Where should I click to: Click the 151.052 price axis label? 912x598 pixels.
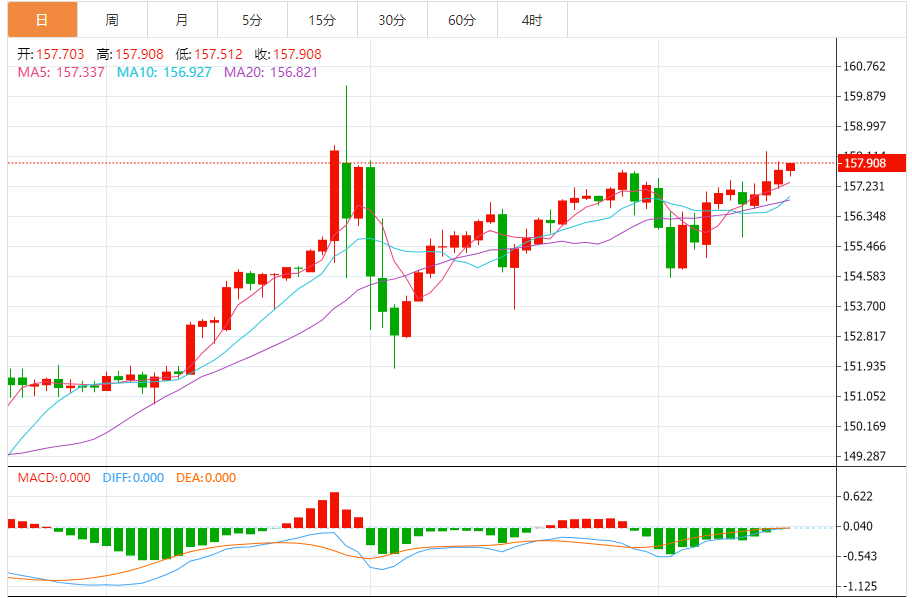point(864,396)
